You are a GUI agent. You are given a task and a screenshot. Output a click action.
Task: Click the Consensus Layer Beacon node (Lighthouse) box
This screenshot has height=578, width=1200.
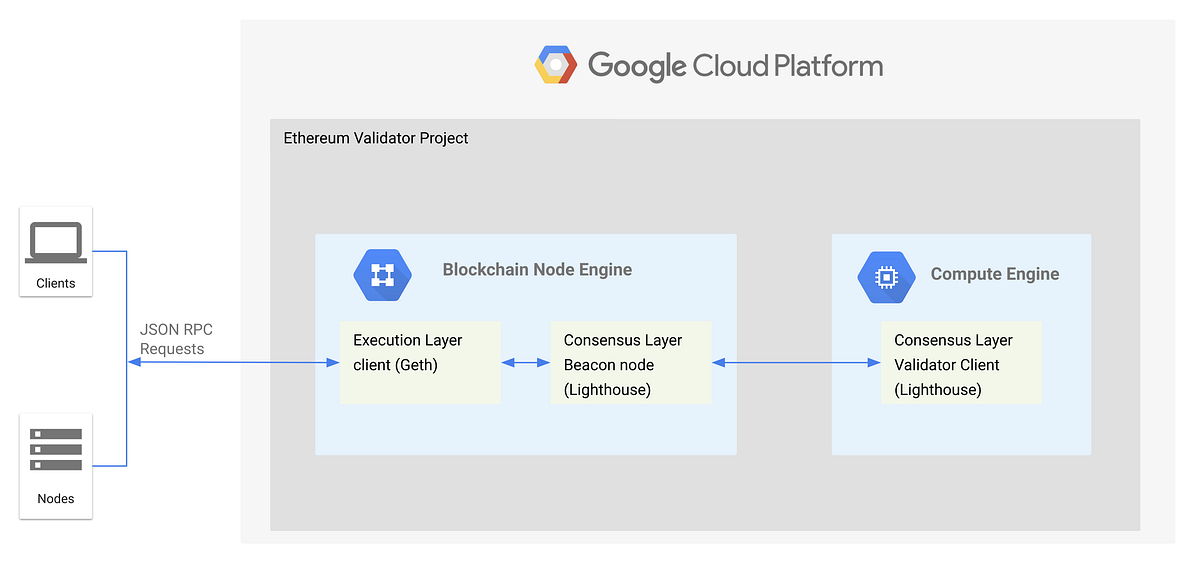630,364
